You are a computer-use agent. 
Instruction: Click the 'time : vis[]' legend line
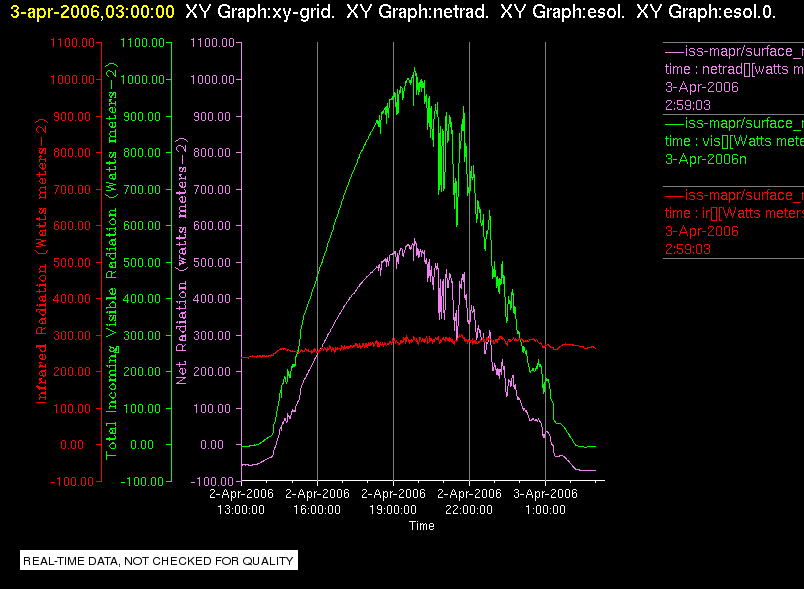pyautogui.click(x=734, y=141)
